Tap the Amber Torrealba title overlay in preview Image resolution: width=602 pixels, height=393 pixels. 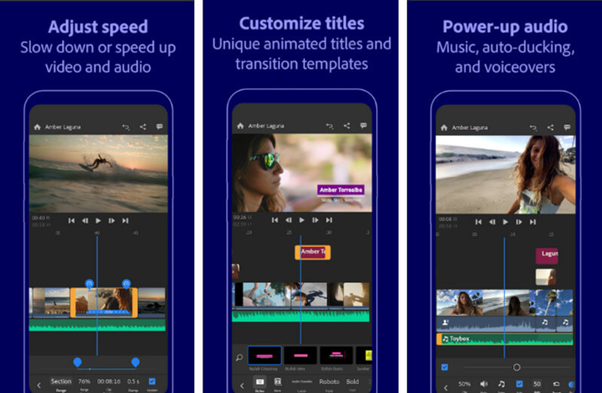[341, 190]
